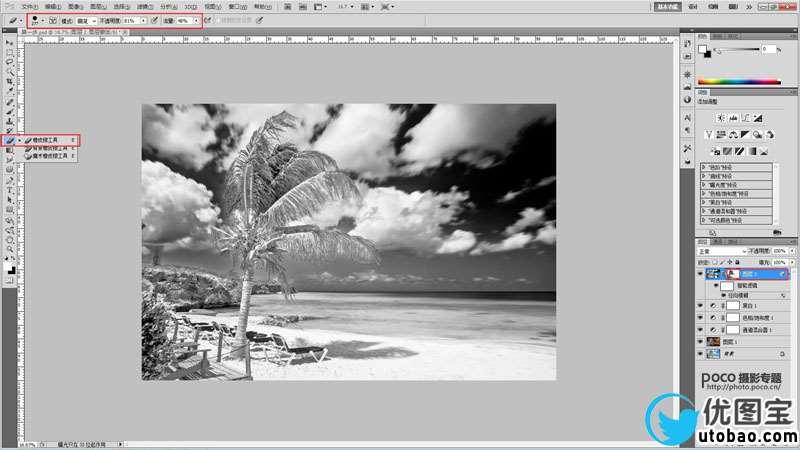Hide the Channel Mixer adjustment layer
Viewport: 800px width, 450px height.
699,329
